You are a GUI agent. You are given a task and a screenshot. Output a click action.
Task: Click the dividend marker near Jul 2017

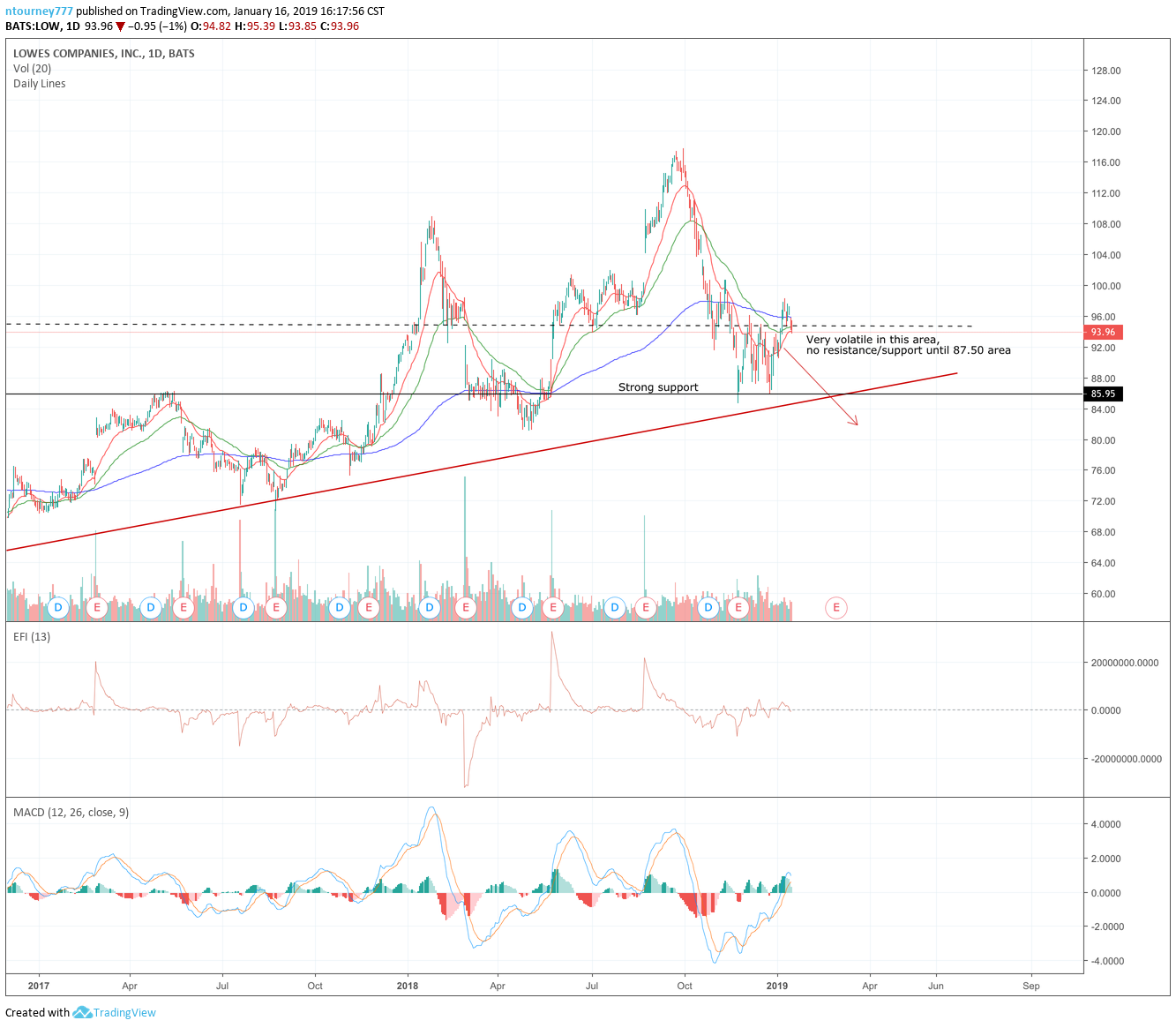pos(243,607)
